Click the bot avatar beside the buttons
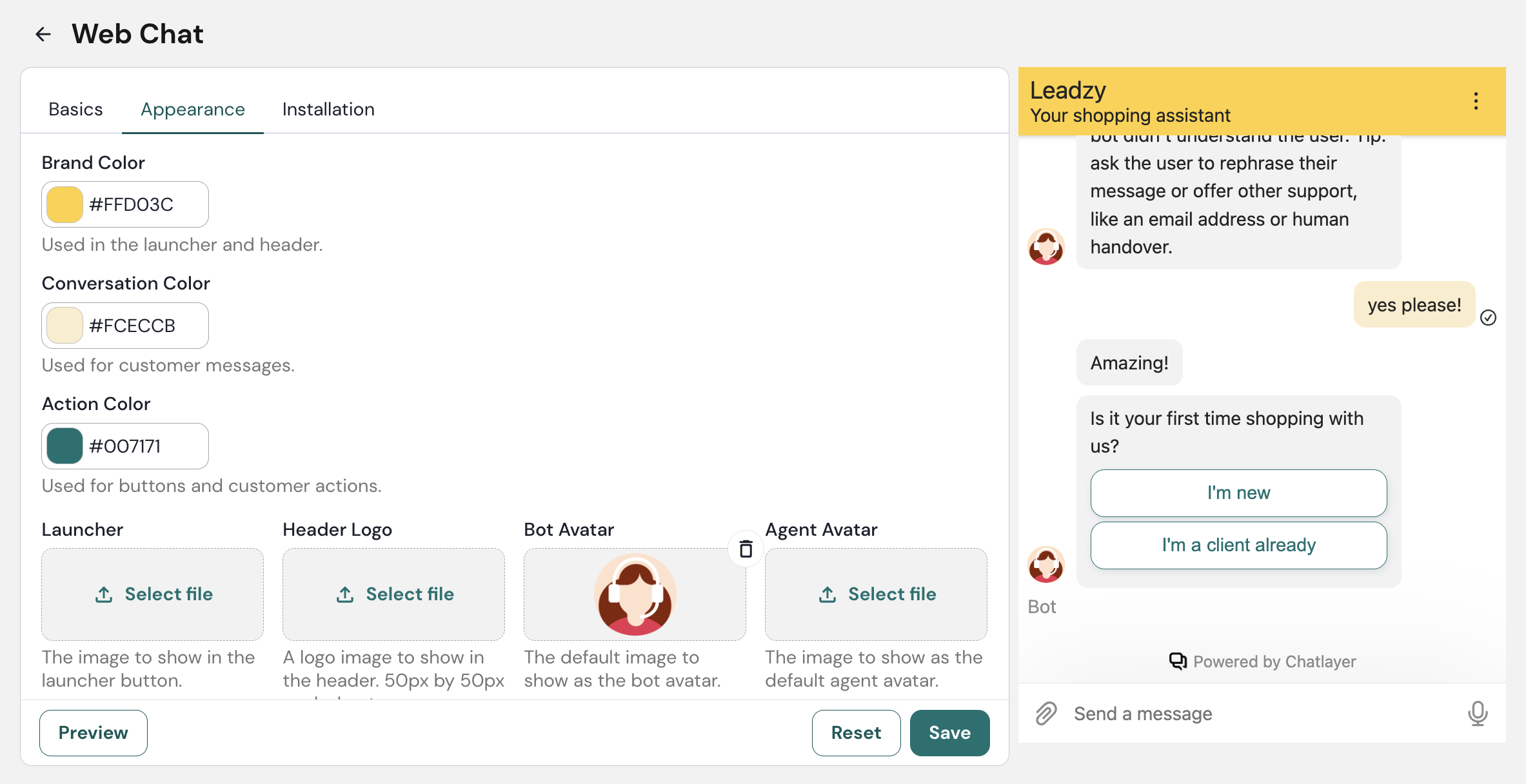1526x784 pixels. pyautogui.click(x=1045, y=565)
